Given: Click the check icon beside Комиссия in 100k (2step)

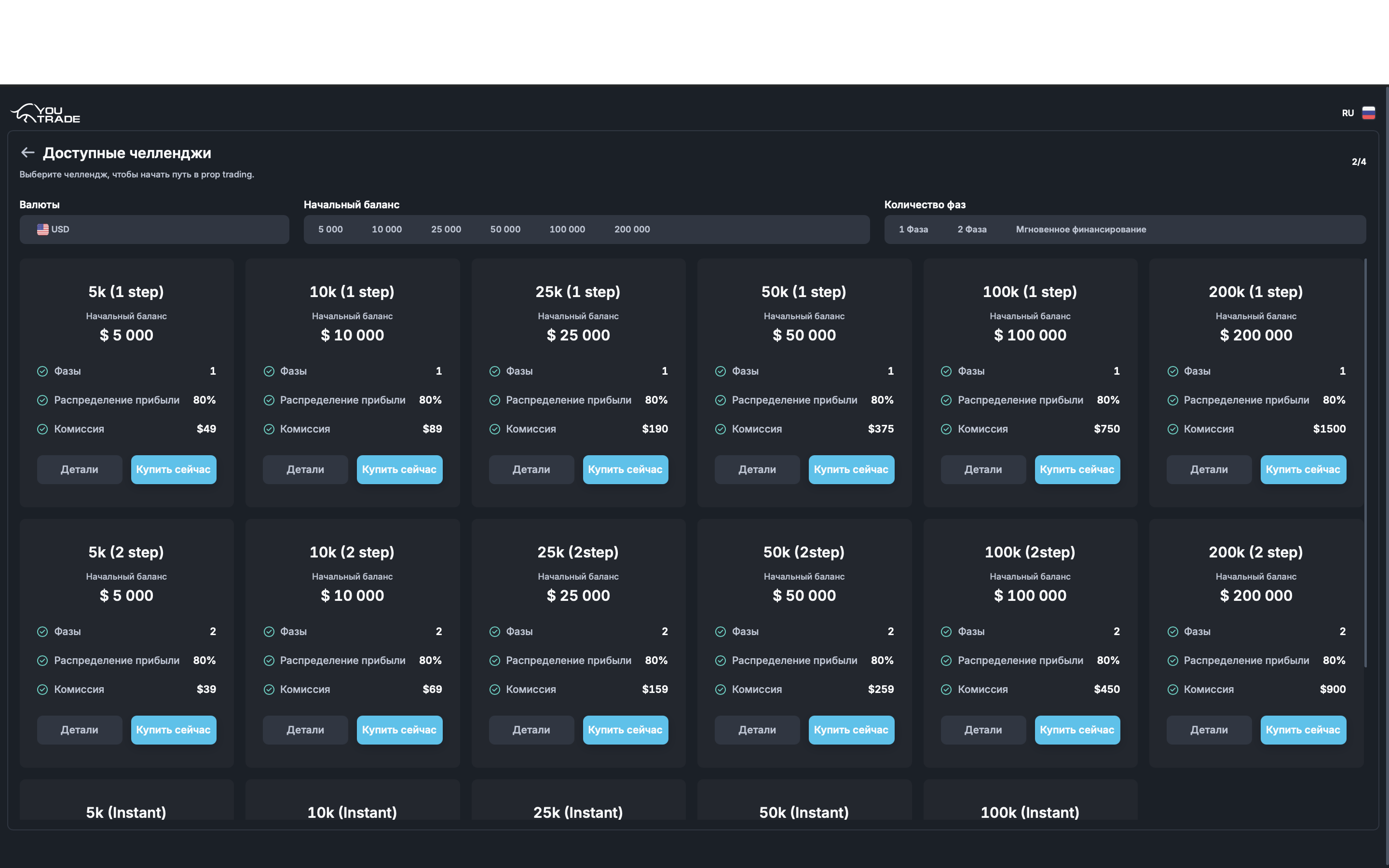Looking at the screenshot, I should tap(946, 690).
